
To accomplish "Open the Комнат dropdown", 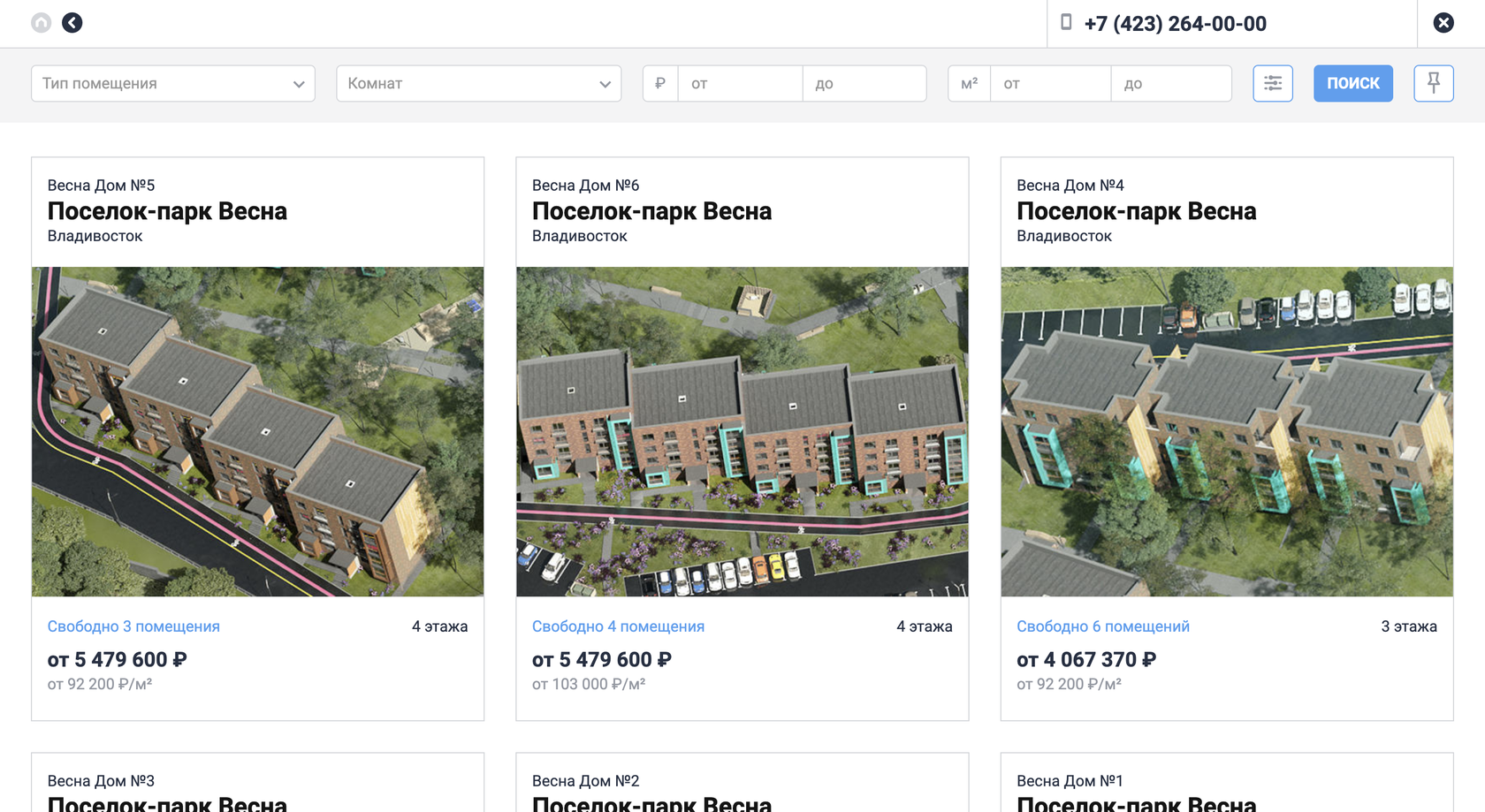I will click(479, 83).
